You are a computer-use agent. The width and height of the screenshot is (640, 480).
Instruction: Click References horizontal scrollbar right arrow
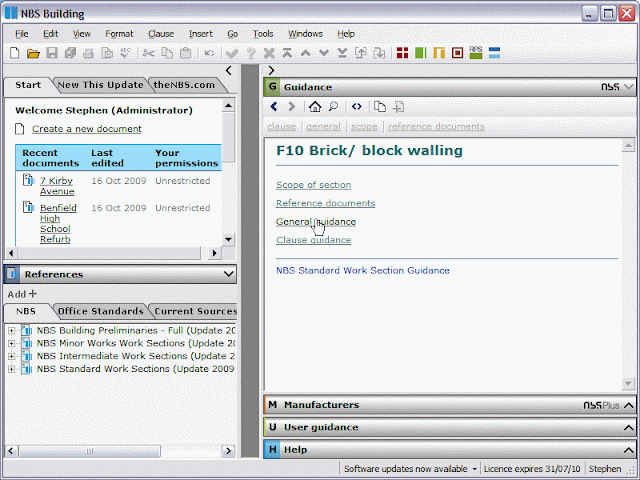tap(228, 451)
